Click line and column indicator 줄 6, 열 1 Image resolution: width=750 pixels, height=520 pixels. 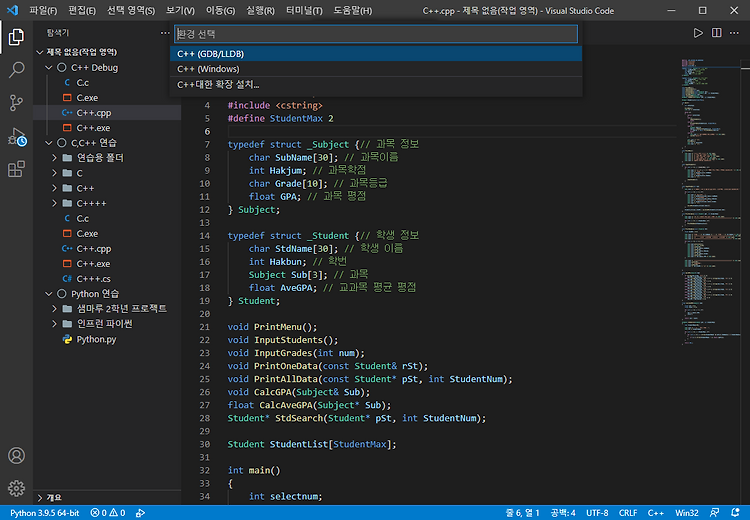pyautogui.click(x=522, y=513)
